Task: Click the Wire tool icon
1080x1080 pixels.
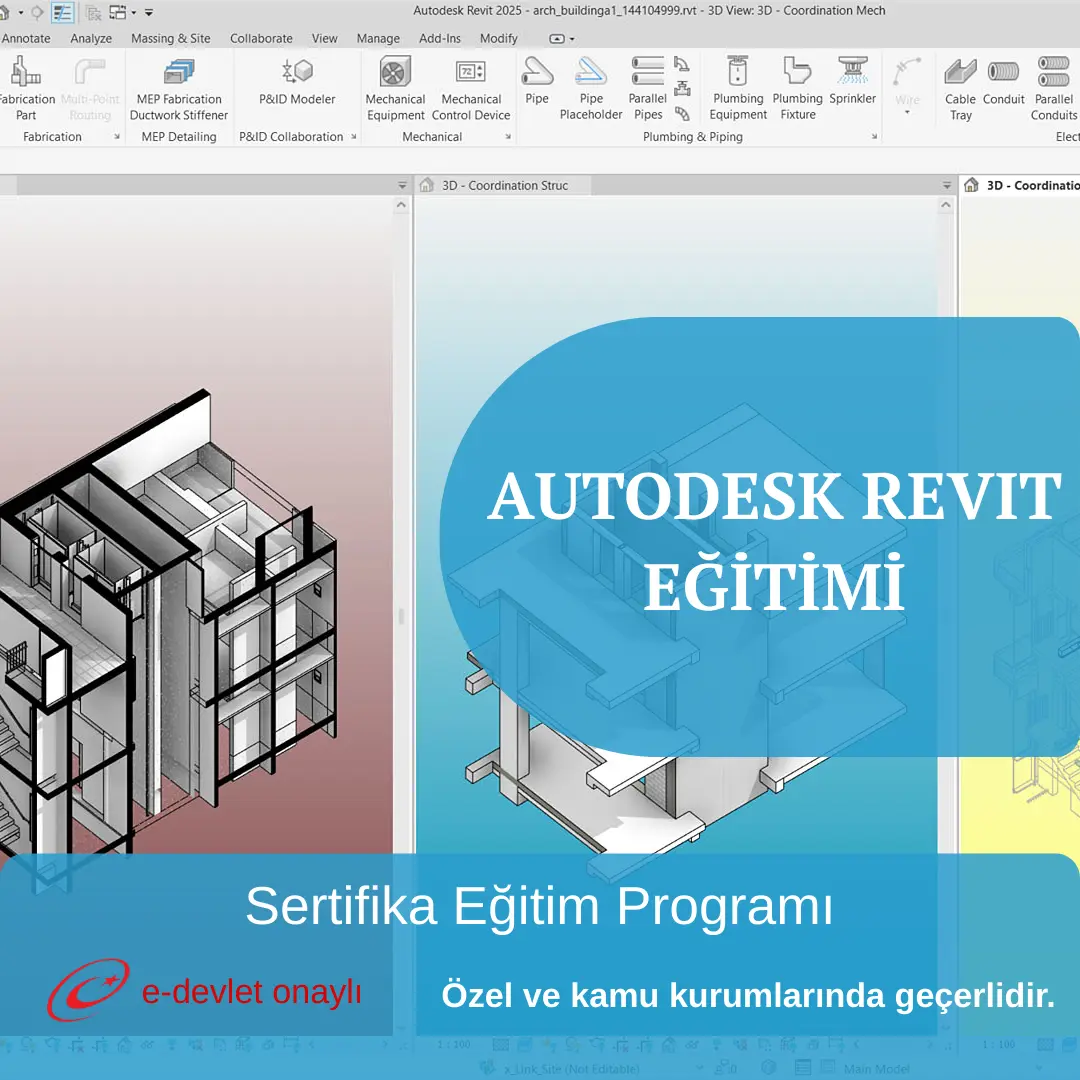Action: click(907, 72)
